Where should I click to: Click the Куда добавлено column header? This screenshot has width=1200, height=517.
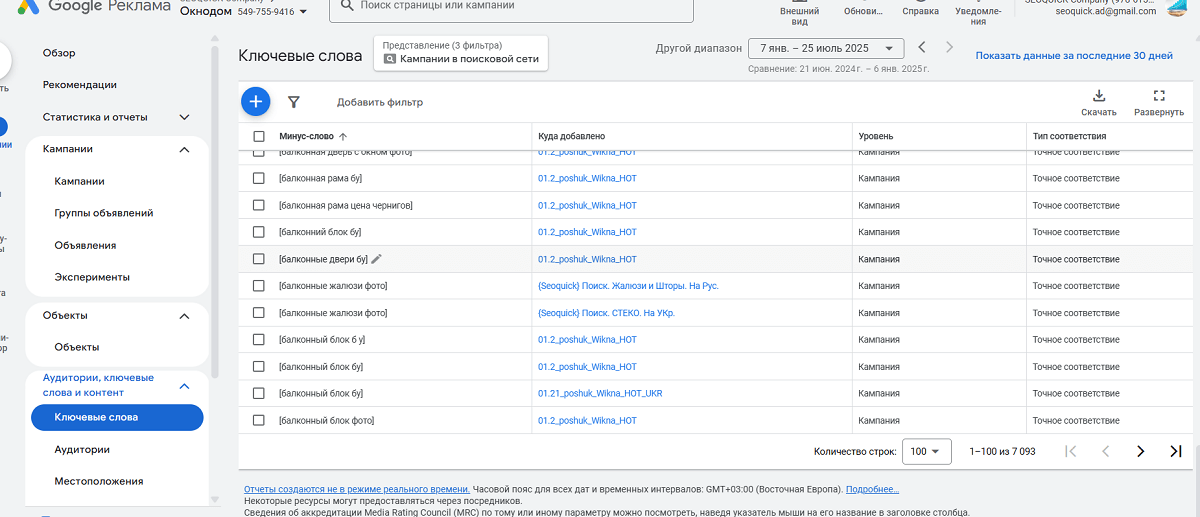(x=571, y=136)
